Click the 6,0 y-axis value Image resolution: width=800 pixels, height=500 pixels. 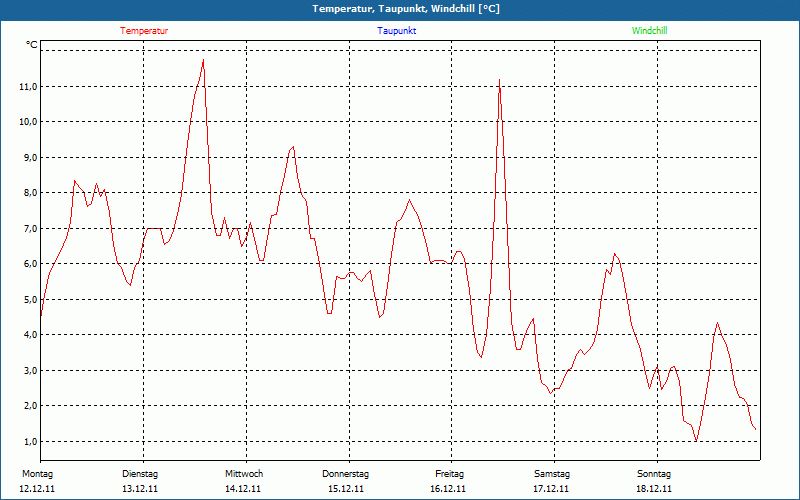(30, 264)
